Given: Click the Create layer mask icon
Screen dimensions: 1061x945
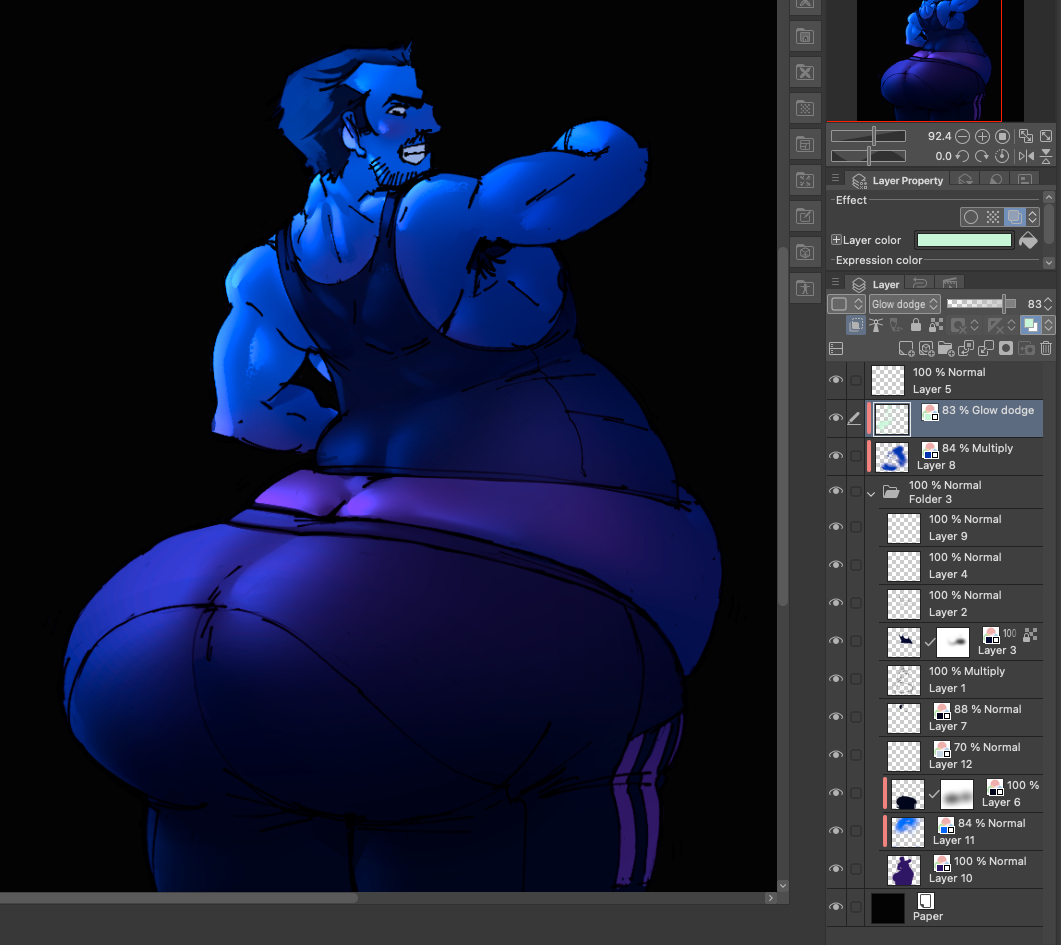Looking at the screenshot, I should coord(1006,348).
